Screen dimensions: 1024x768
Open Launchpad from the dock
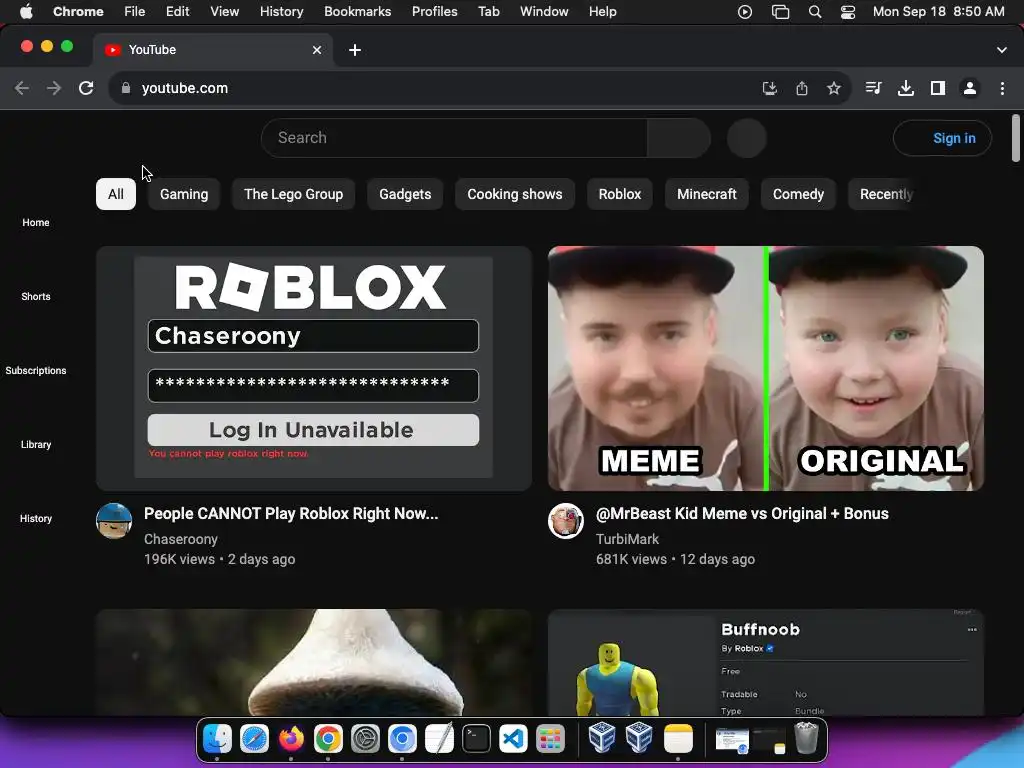coord(550,739)
